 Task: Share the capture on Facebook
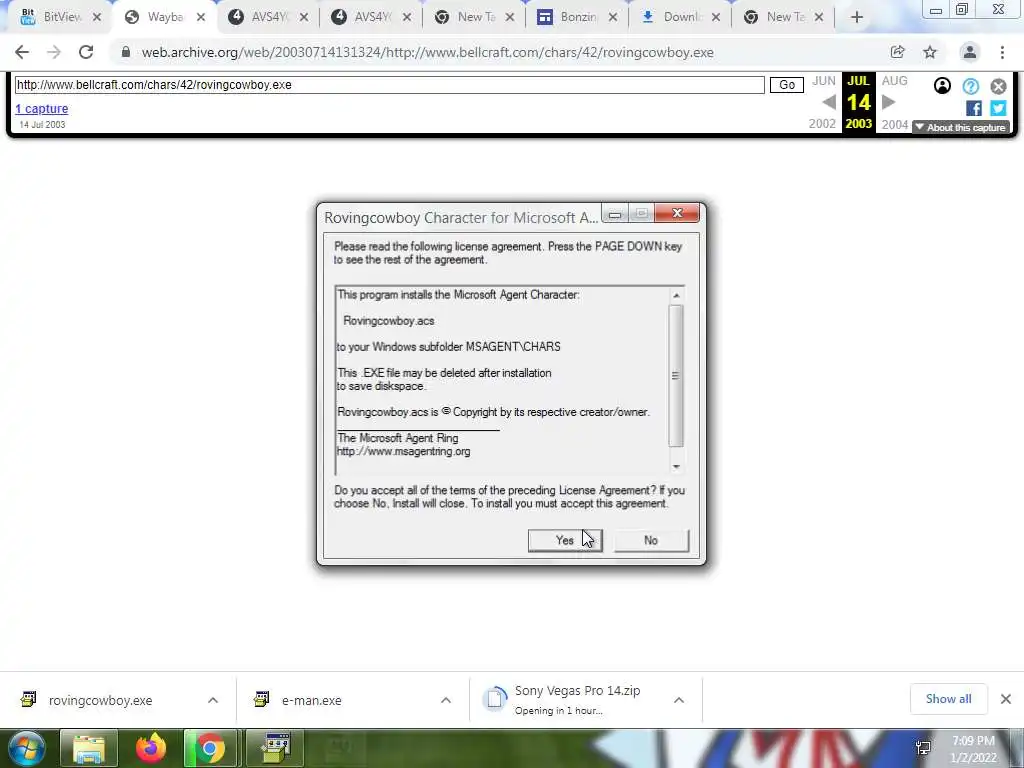pyautogui.click(x=974, y=108)
